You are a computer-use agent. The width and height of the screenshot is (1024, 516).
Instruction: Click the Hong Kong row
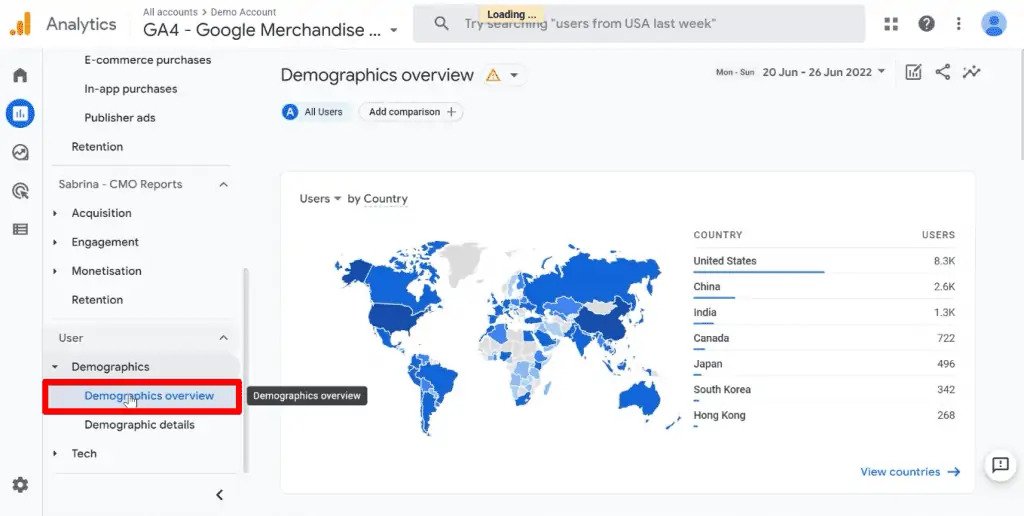tap(824, 415)
